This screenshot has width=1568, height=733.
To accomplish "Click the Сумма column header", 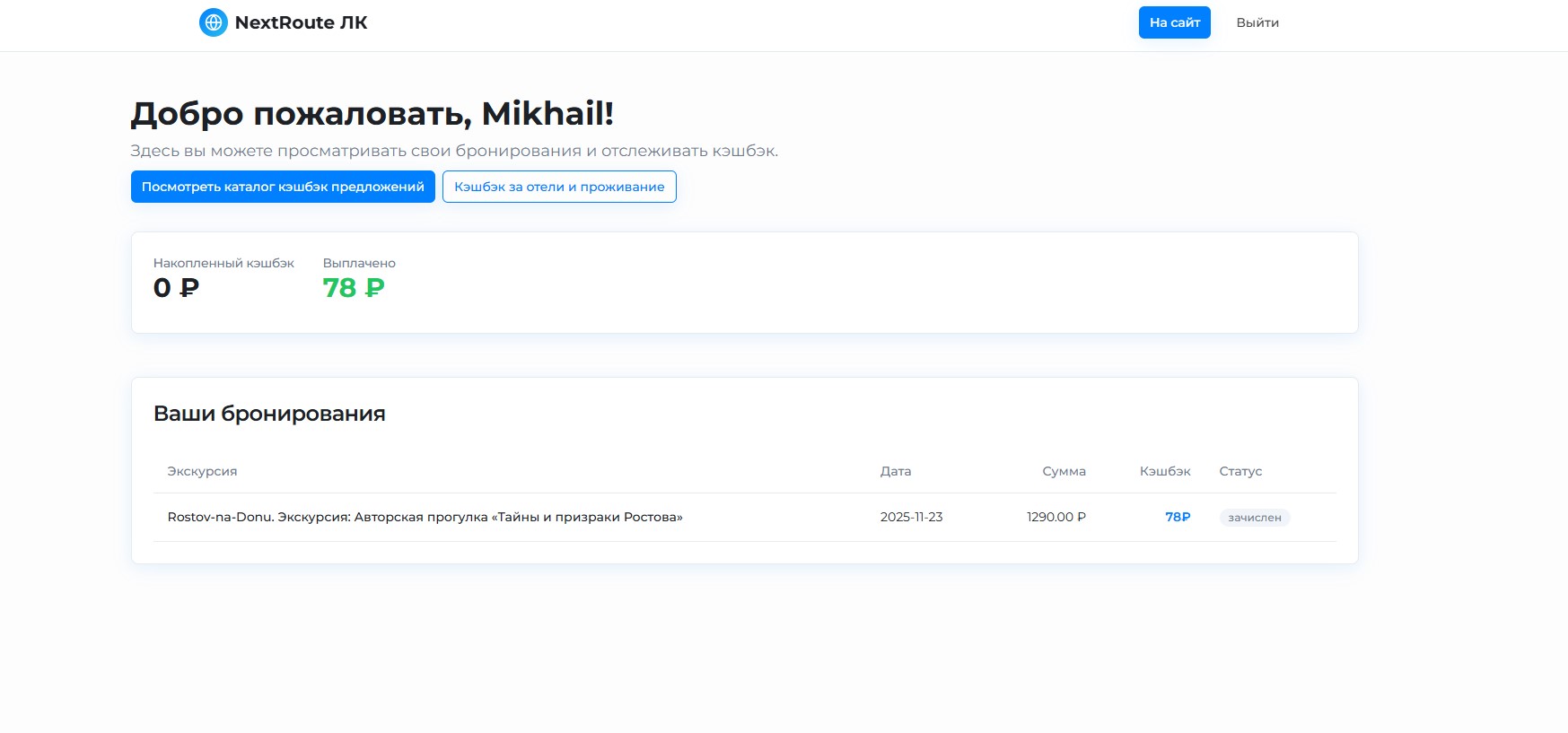I will click(x=1064, y=471).
